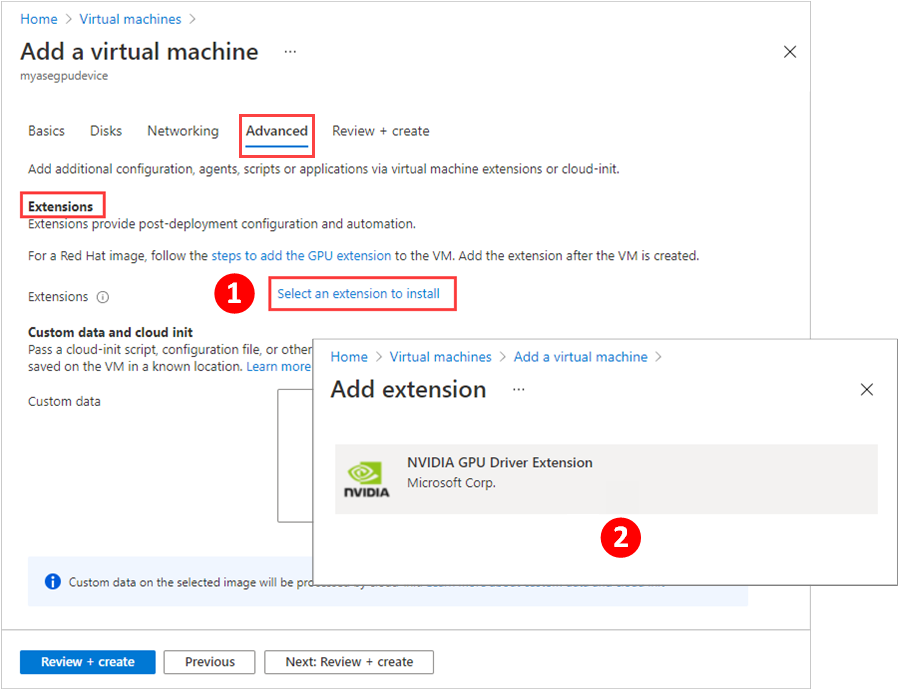Open the ellipsis menu beside Add extension

pos(518,390)
